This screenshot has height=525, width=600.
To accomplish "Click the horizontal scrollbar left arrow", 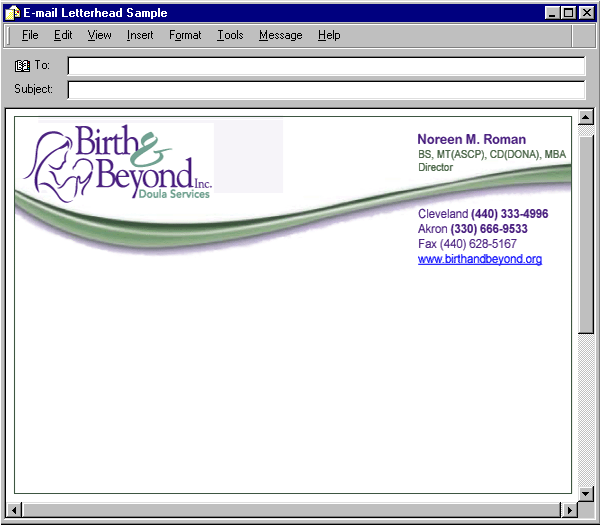I will (x=14, y=510).
